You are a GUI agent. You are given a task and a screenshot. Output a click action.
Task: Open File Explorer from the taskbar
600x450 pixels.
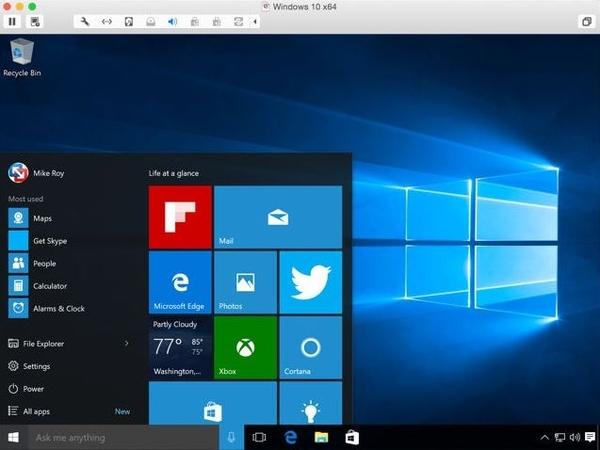click(x=321, y=437)
